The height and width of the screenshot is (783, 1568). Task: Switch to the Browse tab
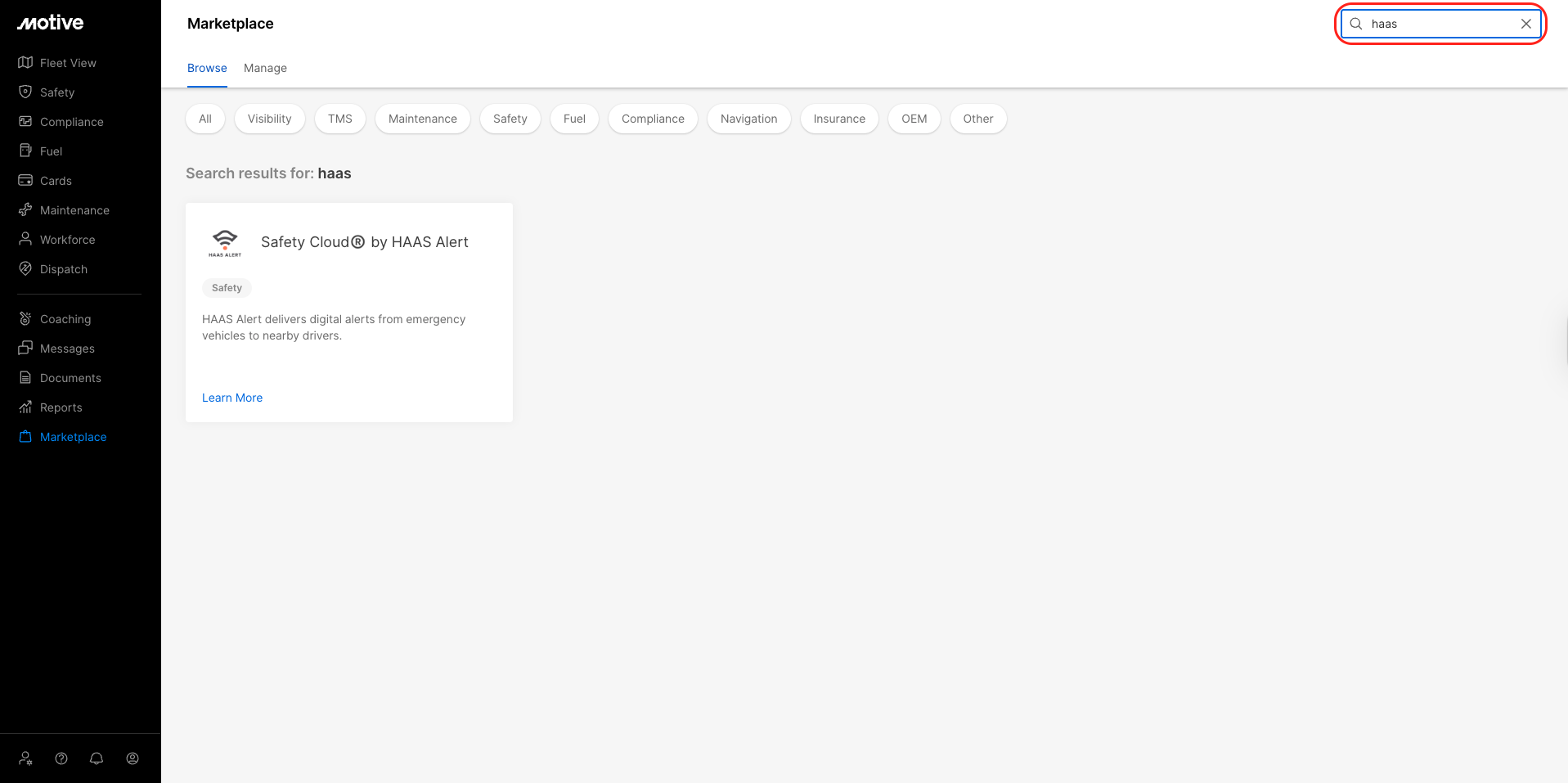click(207, 68)
